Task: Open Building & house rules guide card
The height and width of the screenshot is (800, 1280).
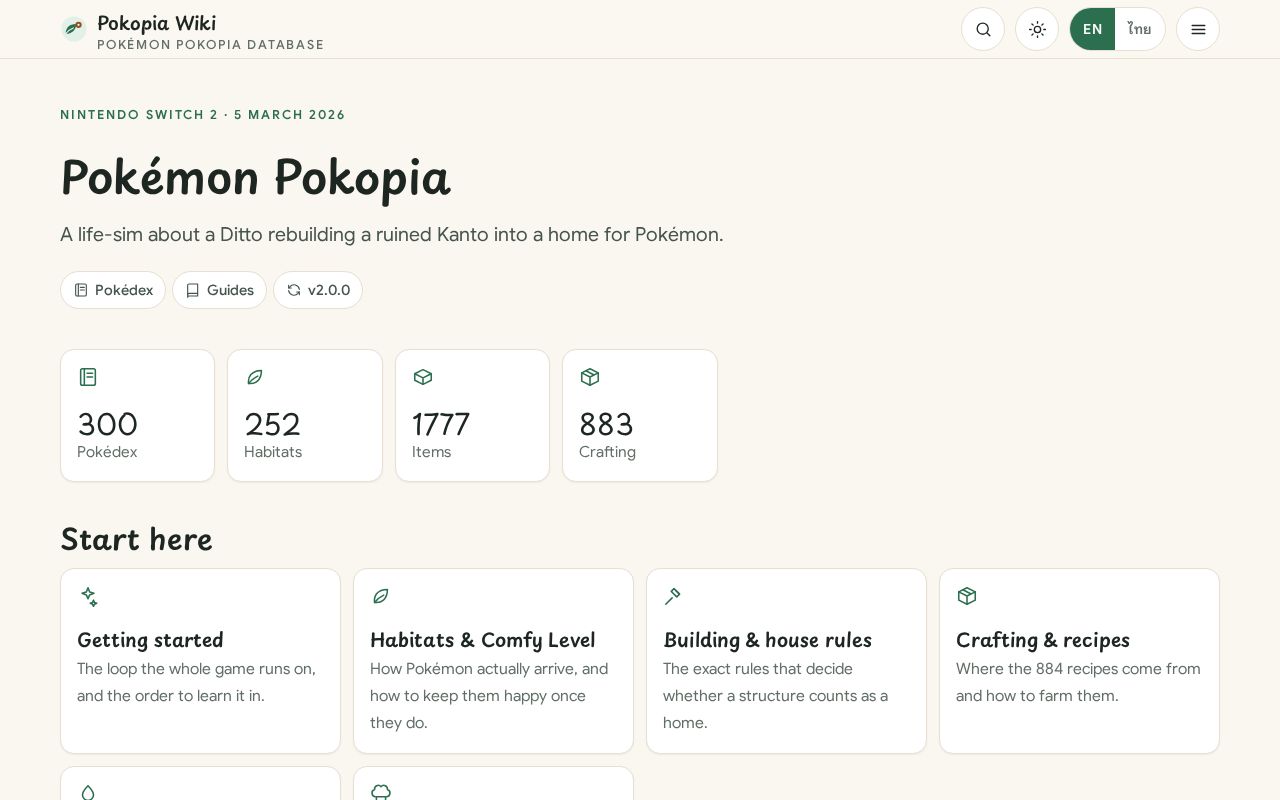Action: coord(786,661)
